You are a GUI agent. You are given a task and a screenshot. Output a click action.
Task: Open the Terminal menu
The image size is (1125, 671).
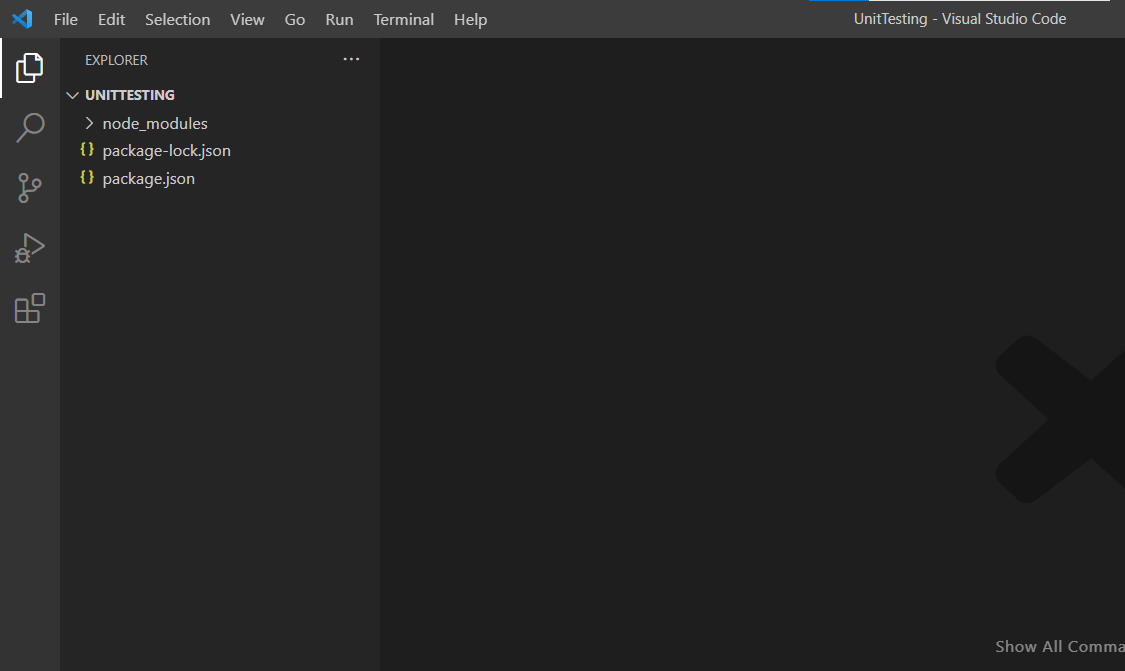click(403, 19)
